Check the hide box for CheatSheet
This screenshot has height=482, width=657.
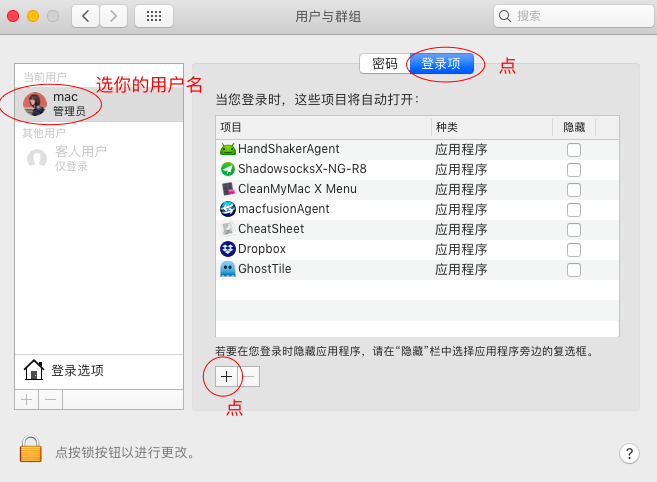click(x=574, y=229)
